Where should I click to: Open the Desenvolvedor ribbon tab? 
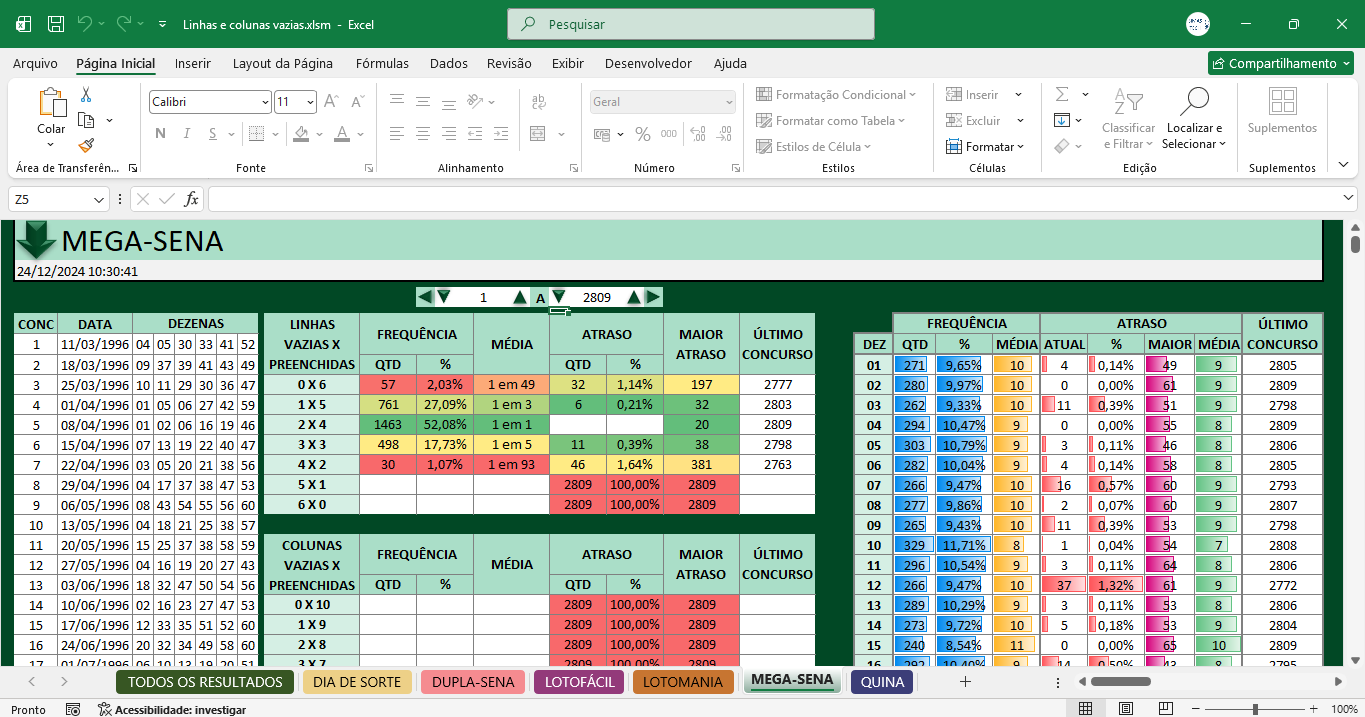coord(648,63)
